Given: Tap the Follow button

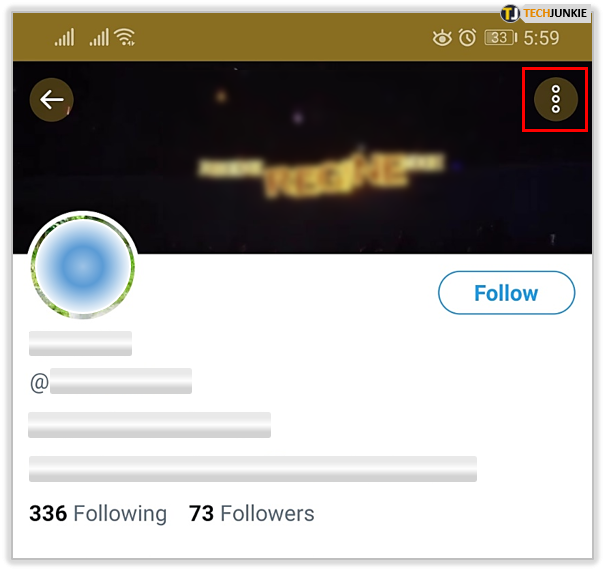Looking at the screenshot, I should coord(506,293).
